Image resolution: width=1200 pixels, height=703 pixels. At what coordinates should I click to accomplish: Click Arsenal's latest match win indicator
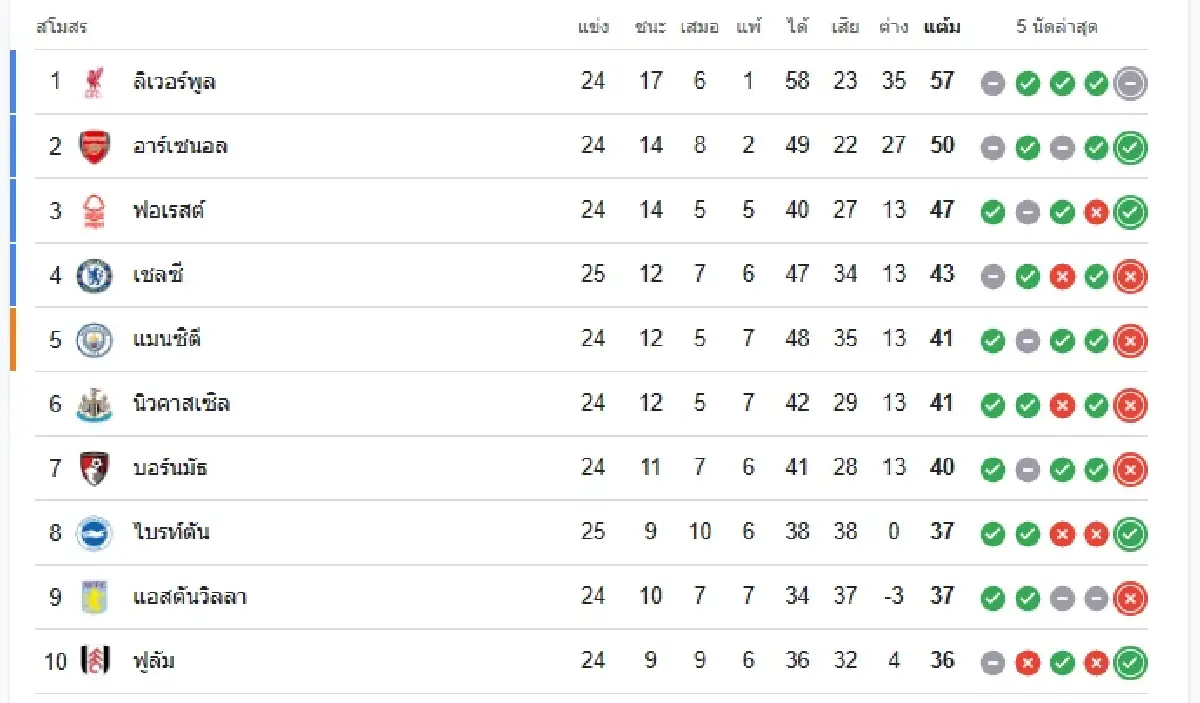pos(1130,148)
